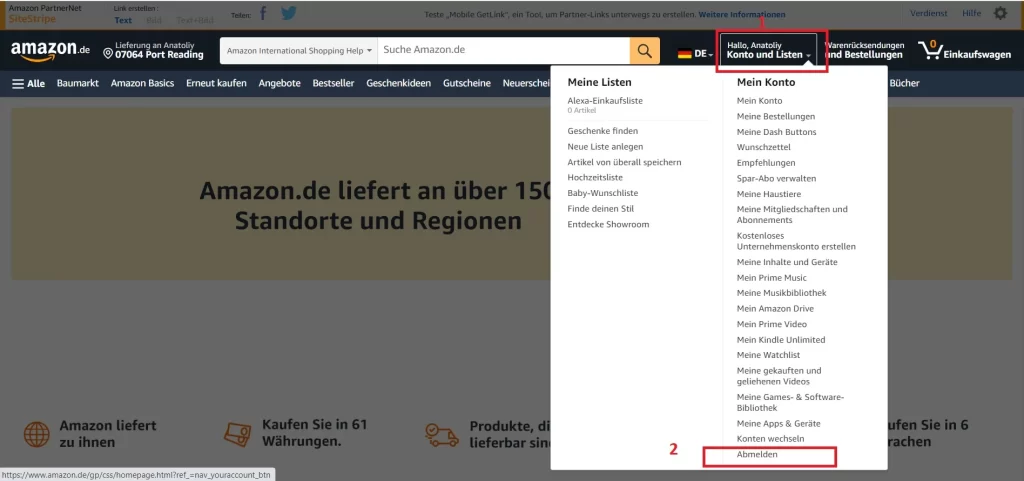Image resolution: width=1024 pixels, height=481 pixels.
Task: Click globe icon beside Amazon liefert zu ihnen
Action: 37,434
